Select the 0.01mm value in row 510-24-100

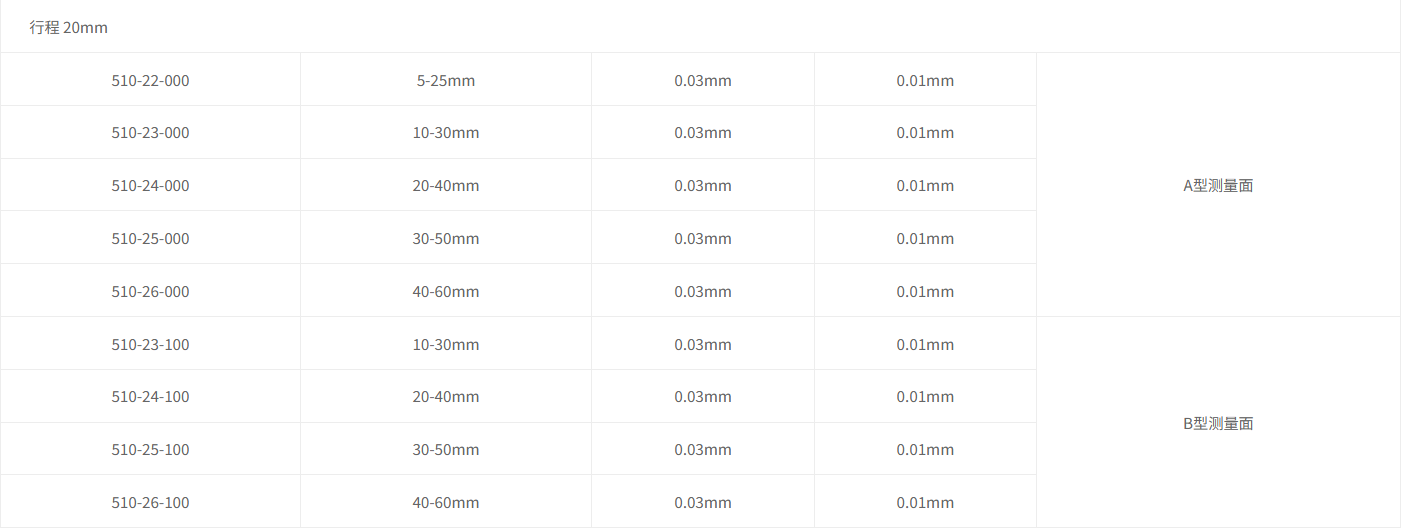pyautogui.click(x=925, y=397)
